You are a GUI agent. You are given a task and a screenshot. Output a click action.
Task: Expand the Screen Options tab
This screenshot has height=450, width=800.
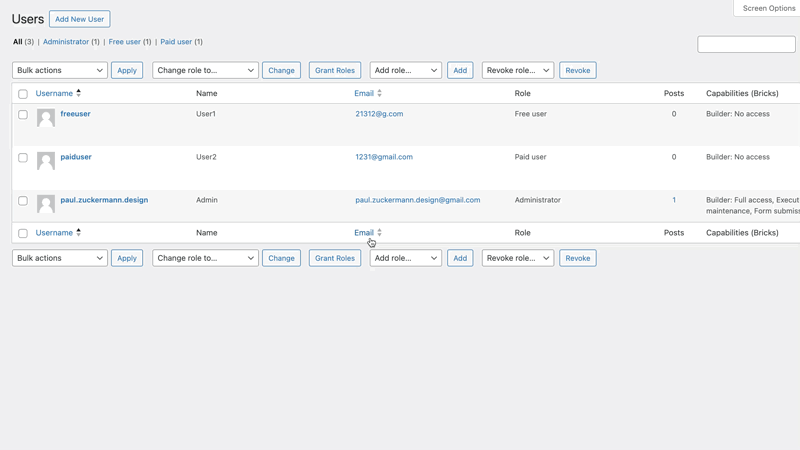(768, 8)
